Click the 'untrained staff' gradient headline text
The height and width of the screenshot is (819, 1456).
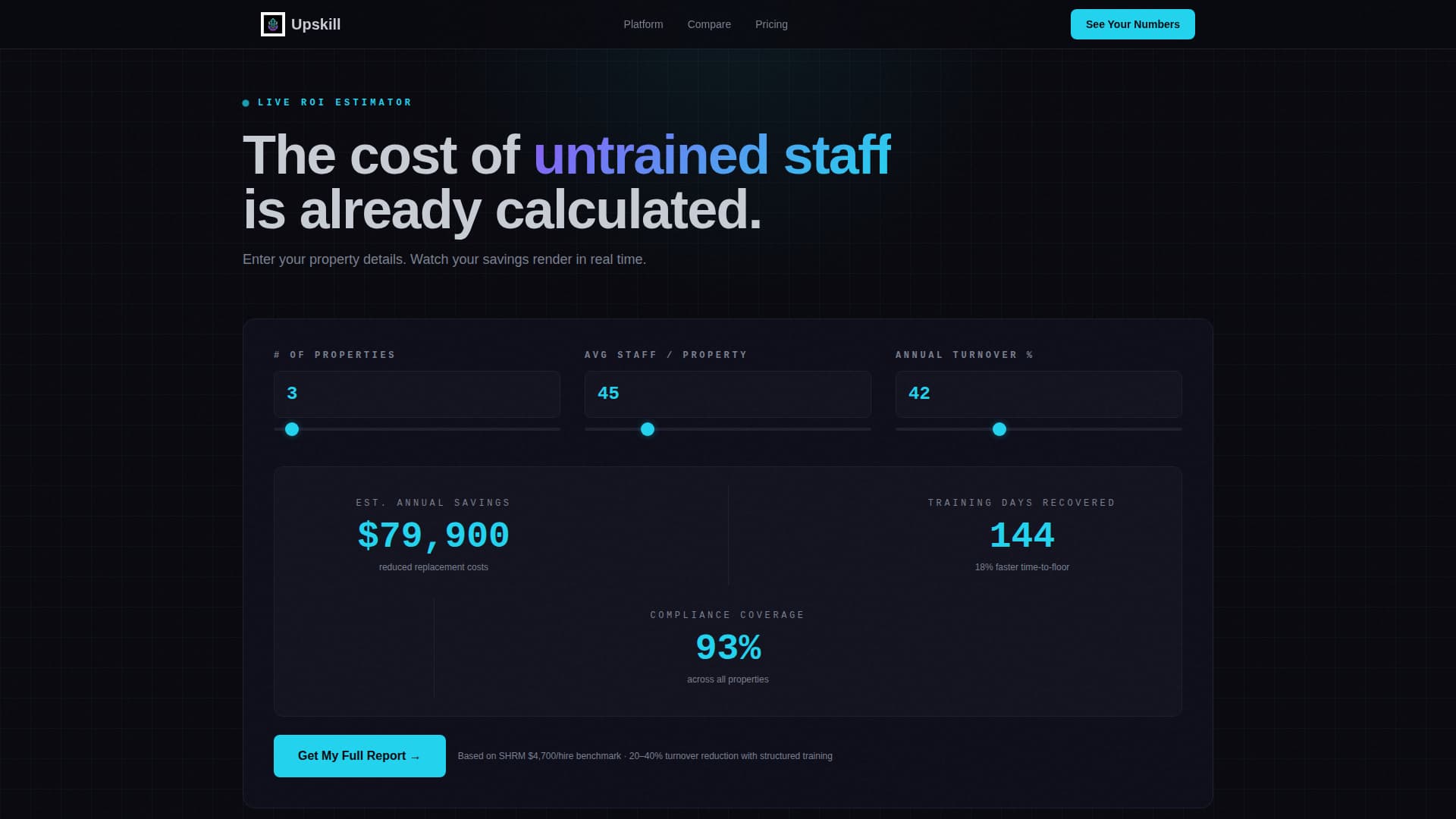712,155
